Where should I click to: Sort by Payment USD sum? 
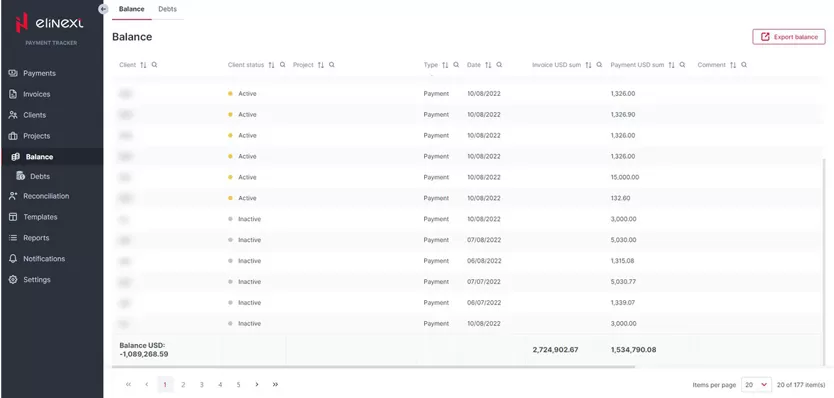pyautogui.click(x=671, y=65)
